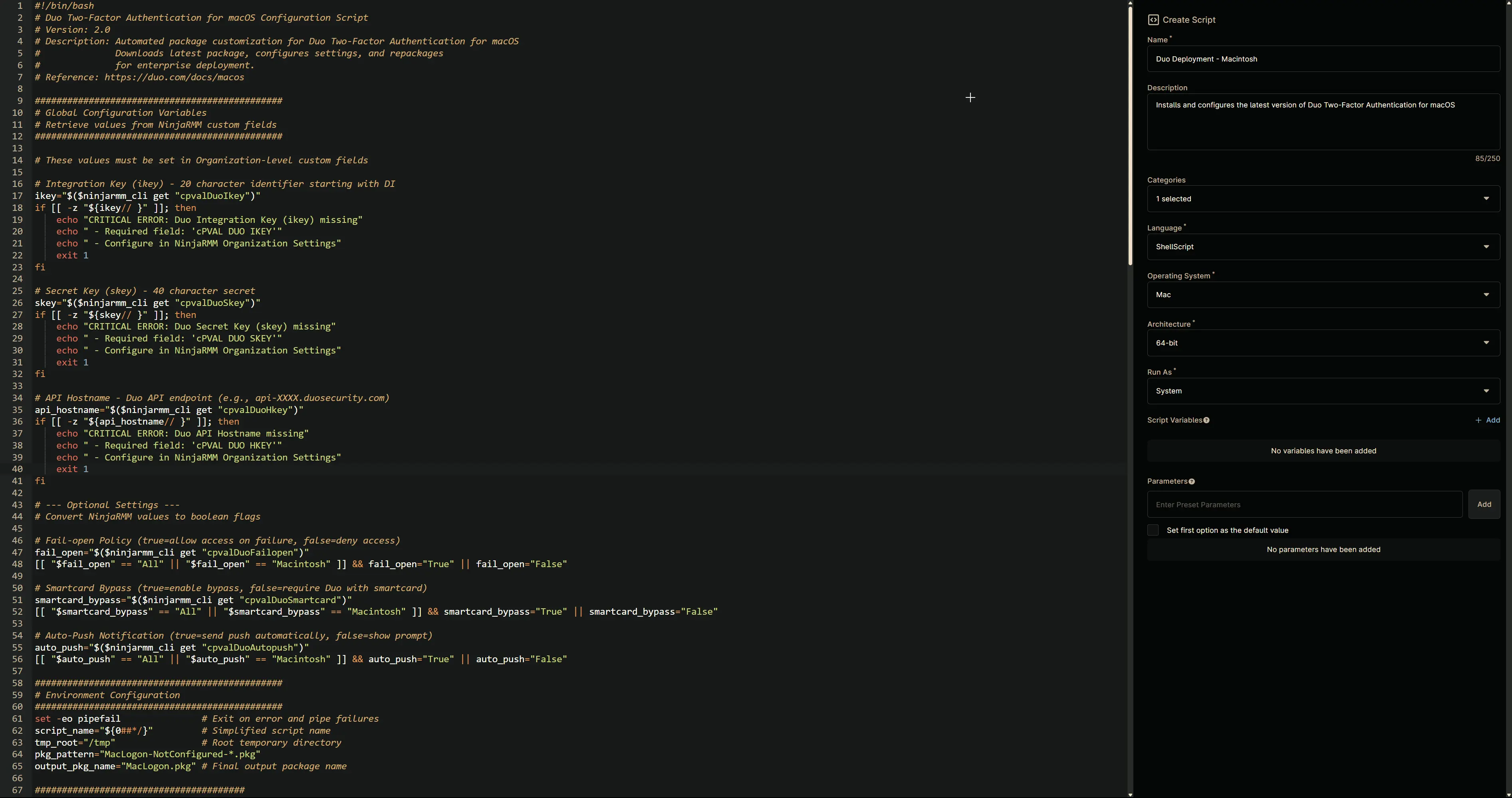Open the Architecture dropdown showing 64-bit
The height and width of the screenshot is (798, 1512).
pyautogui.click(x=1323, y=343)
